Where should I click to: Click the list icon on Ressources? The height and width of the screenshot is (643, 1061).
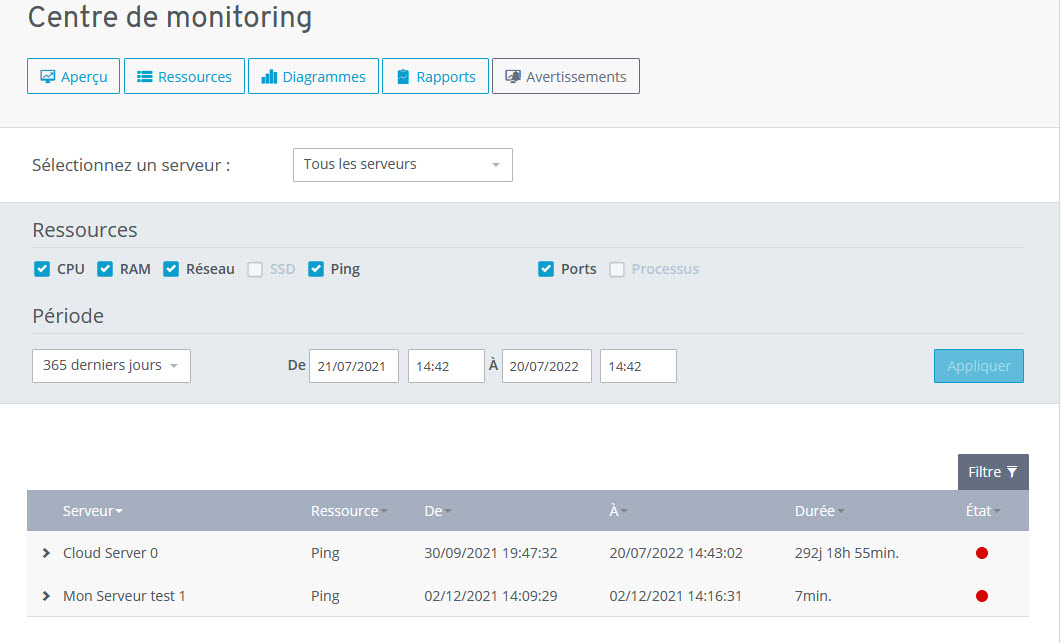tap(145, 76)
